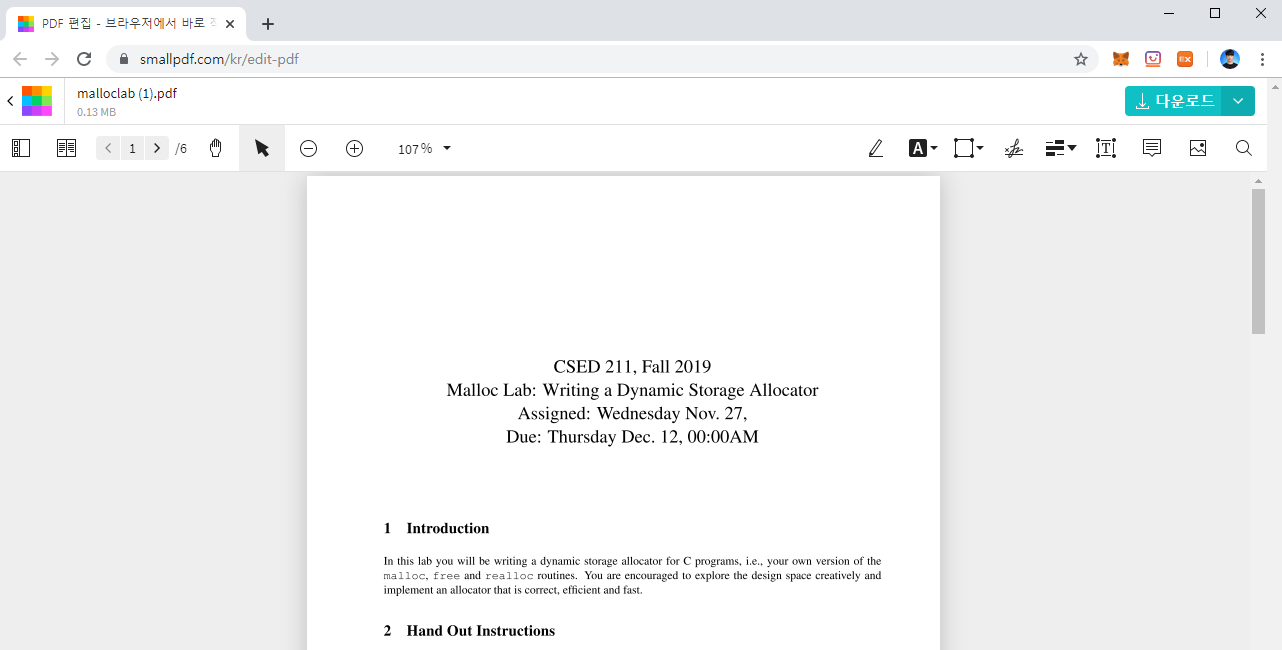Go to next page arrow
Image resolution: width=1282 pixels, height=650 pixels.
click(x=156, y=148)
